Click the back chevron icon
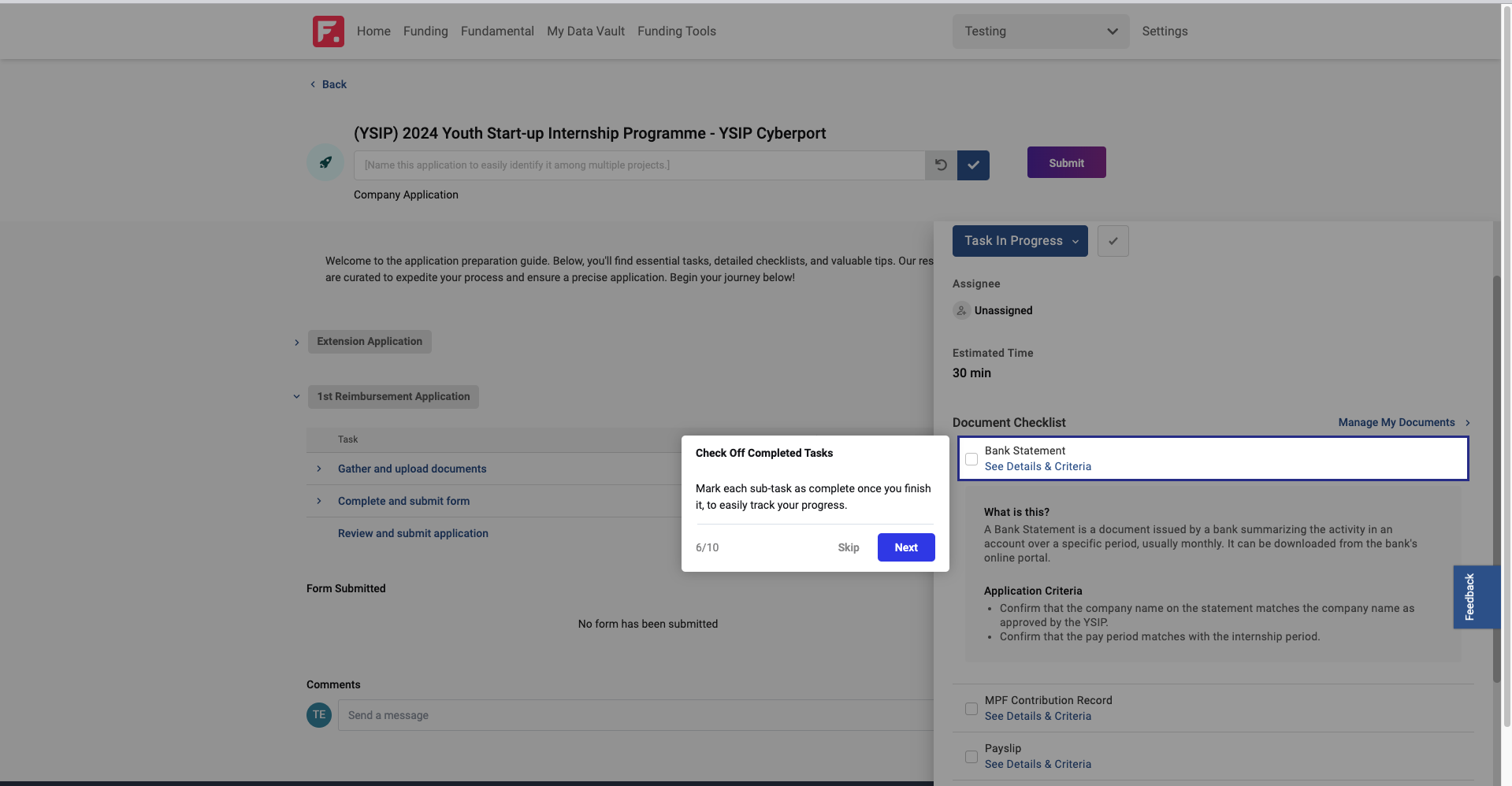This screenshot has height=786, width=1512. tap(313, 84)
